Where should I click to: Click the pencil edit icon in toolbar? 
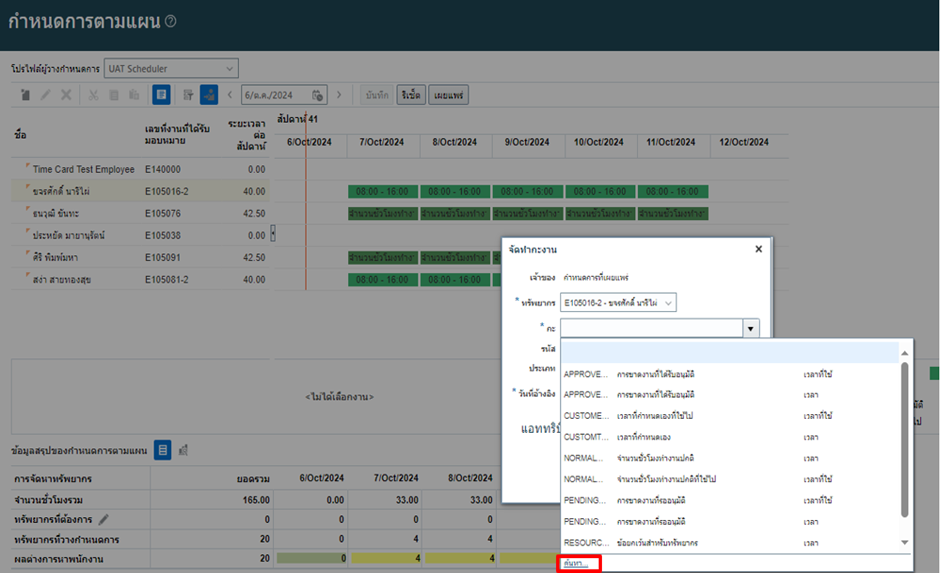coord(46,95)
